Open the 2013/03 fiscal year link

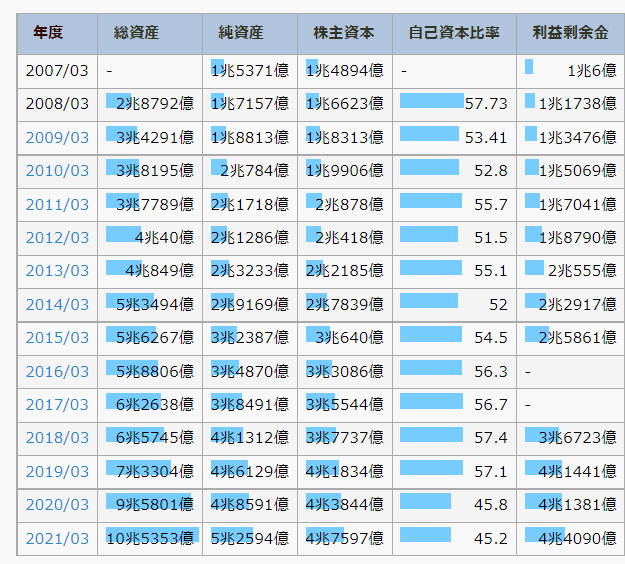(57, 271)
